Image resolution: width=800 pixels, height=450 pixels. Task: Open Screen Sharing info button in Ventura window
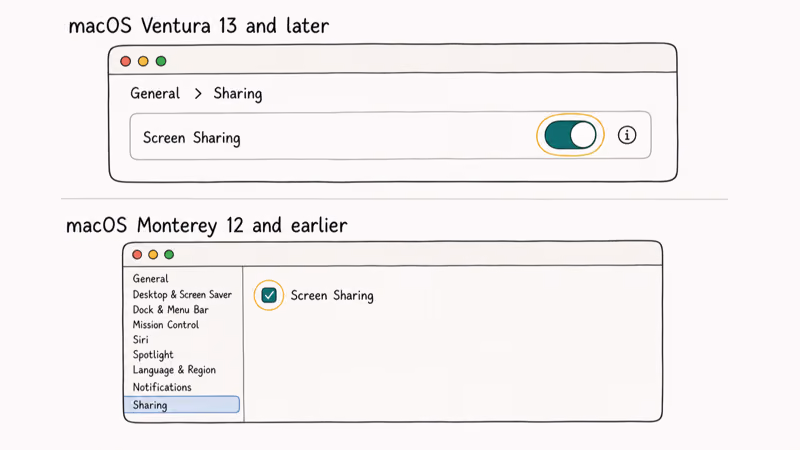click(x=627, y=135)
